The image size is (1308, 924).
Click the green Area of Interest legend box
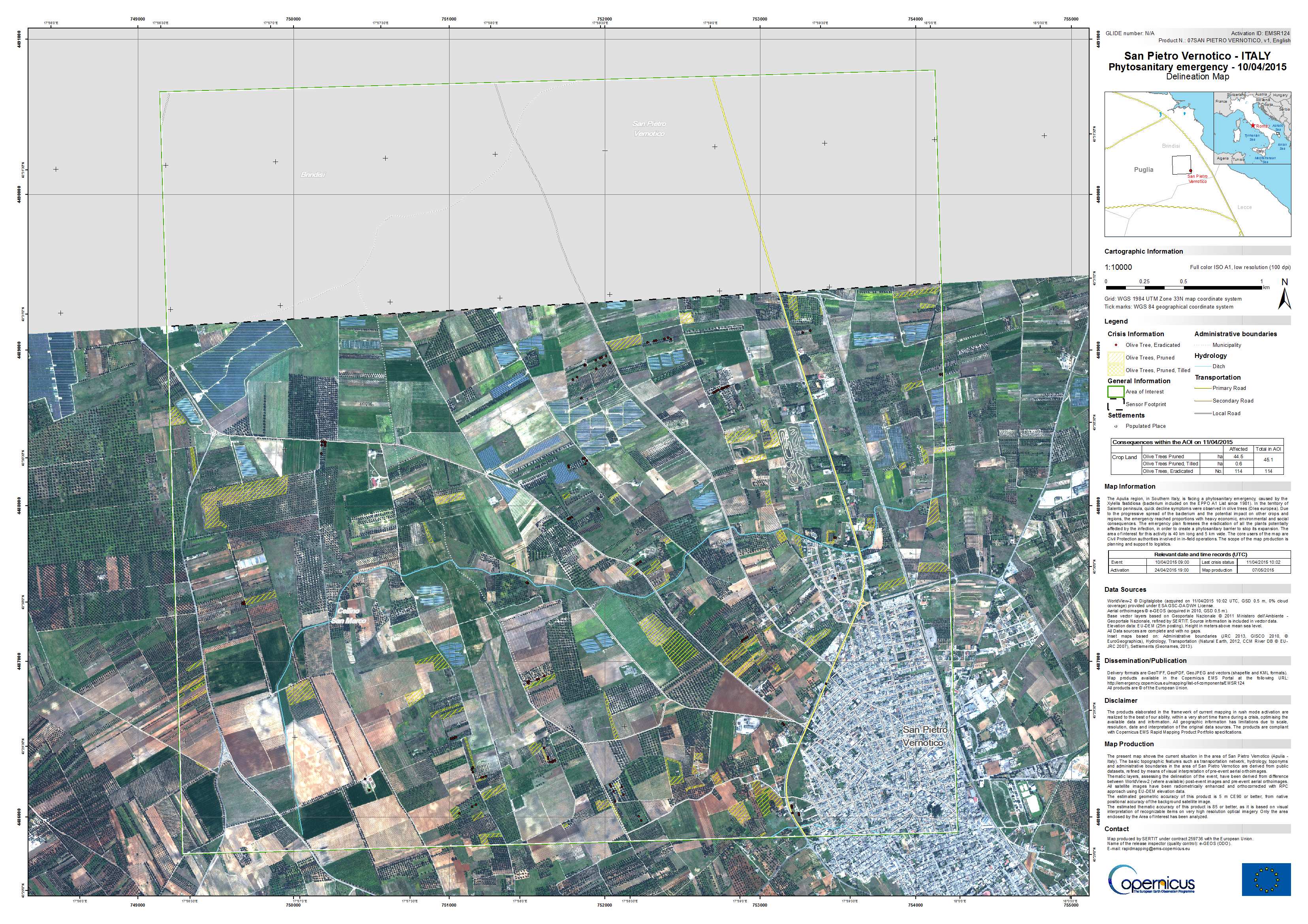coord(1116,392)
